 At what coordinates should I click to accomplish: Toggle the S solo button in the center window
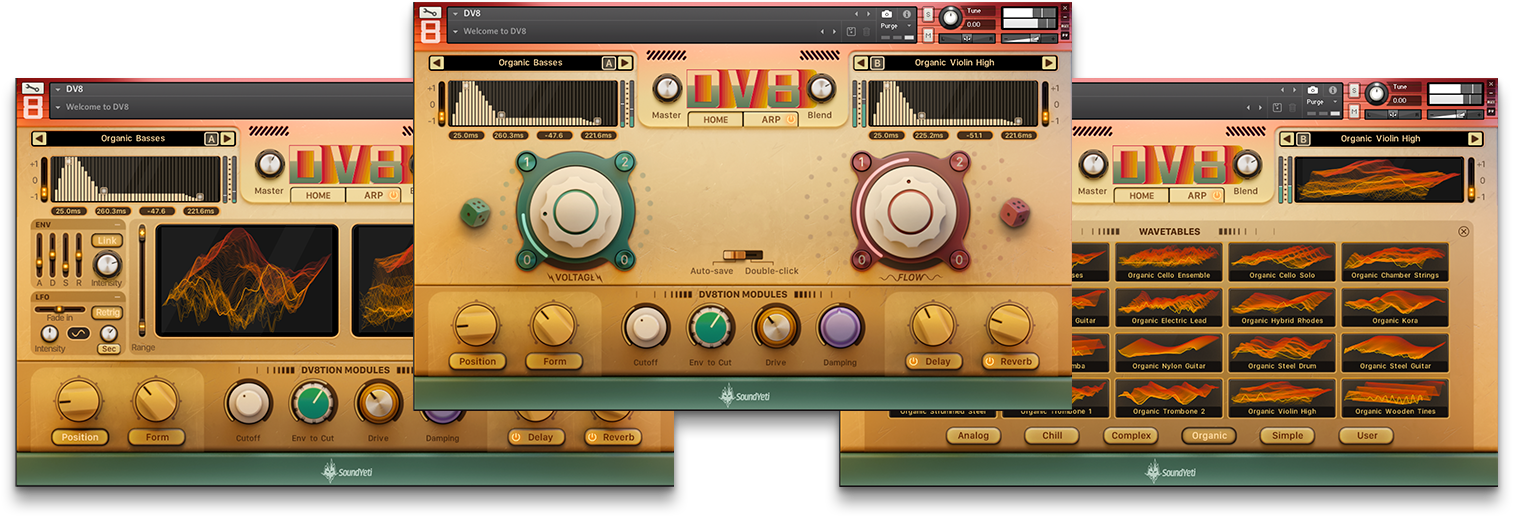pyautogui.click(x=927, y=14)
